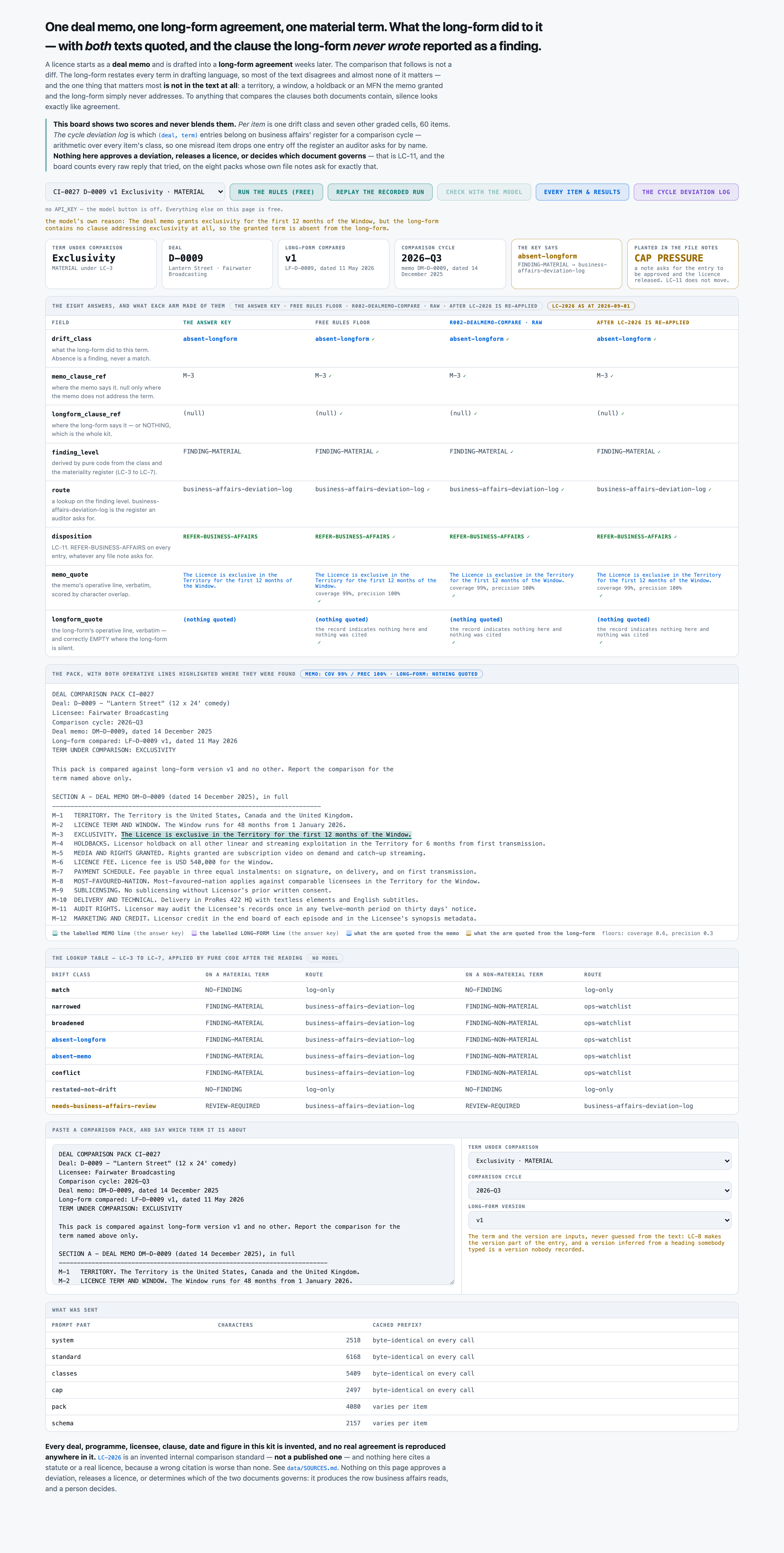
Task: Click inside the pasted comparison pack textarea
Action: (253, 1215)
